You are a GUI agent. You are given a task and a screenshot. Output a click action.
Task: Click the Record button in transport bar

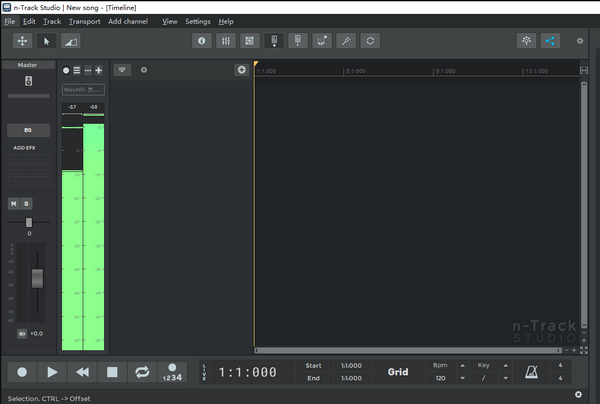pos(22,372)
